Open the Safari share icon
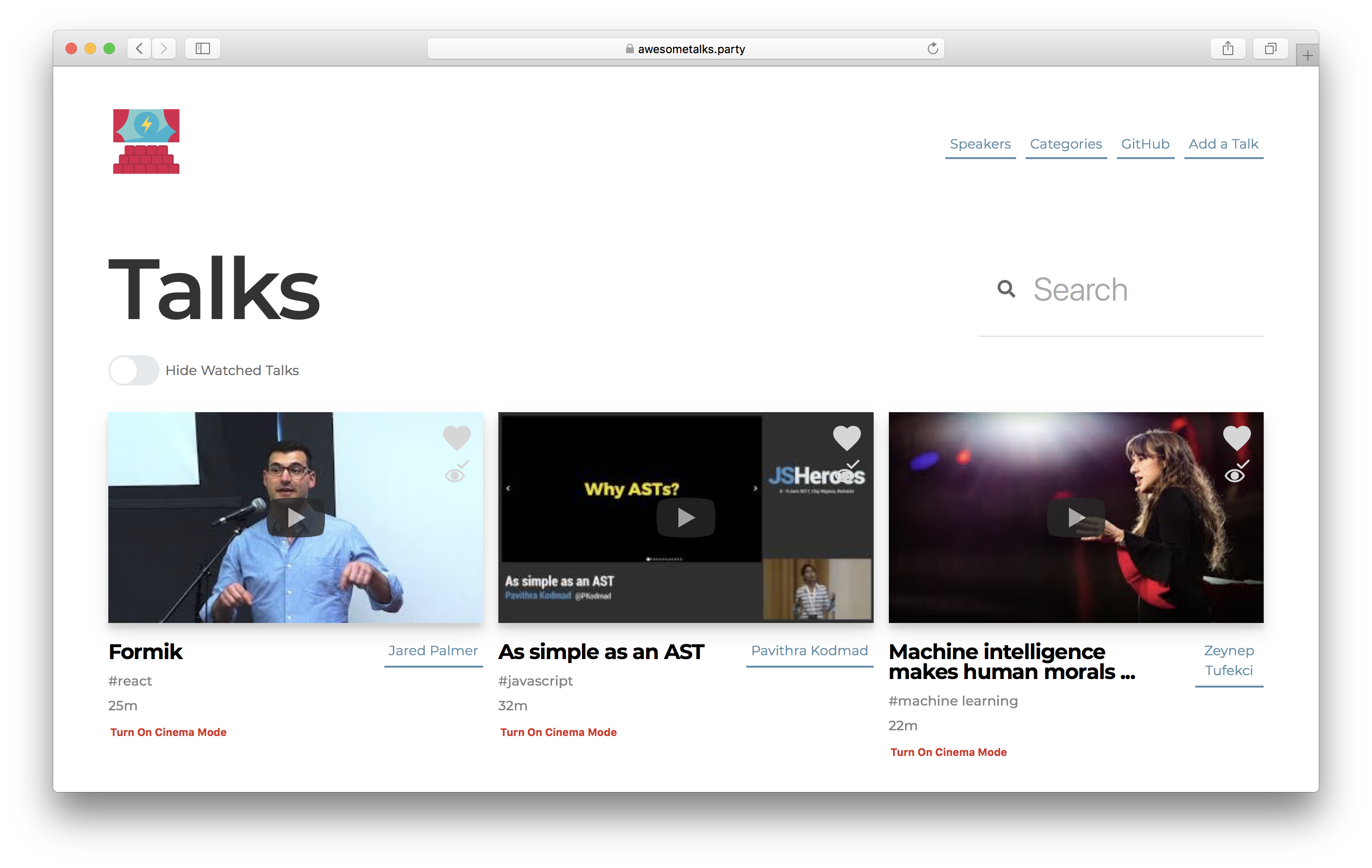 point(1229,48)
